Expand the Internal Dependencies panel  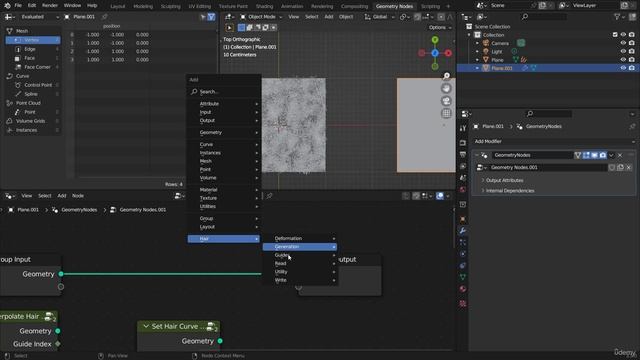509,191
